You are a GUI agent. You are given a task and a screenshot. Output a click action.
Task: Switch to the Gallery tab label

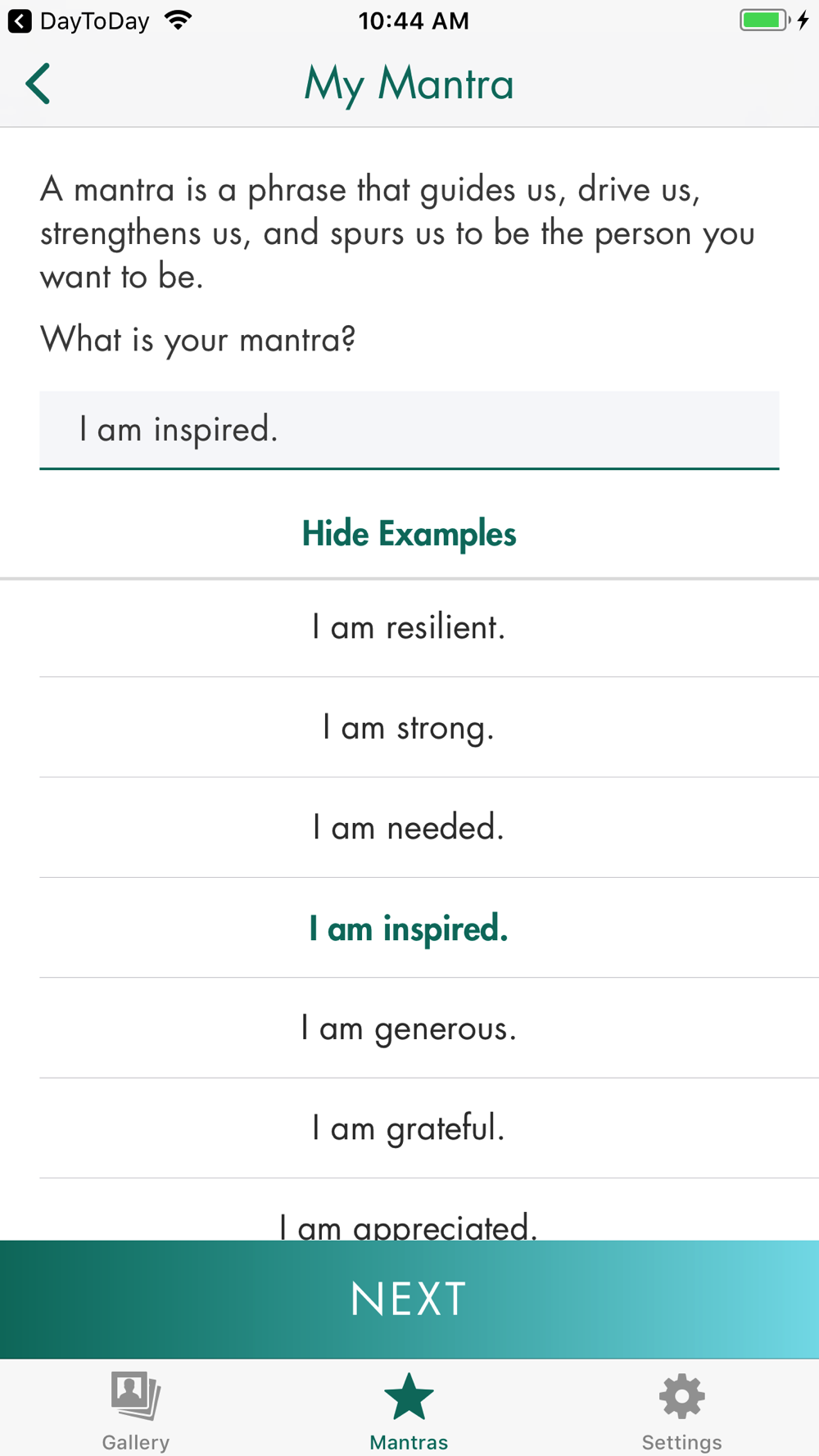[136, 1442]
